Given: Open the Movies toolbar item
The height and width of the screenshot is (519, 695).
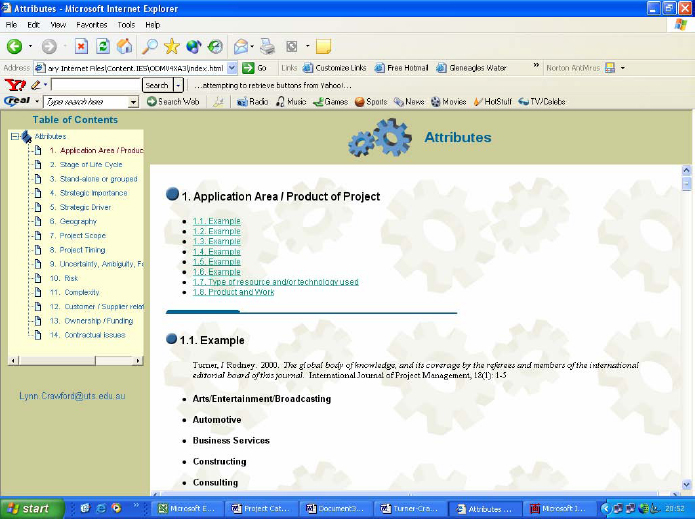Looking at the screenshot, I should point(449,101).
